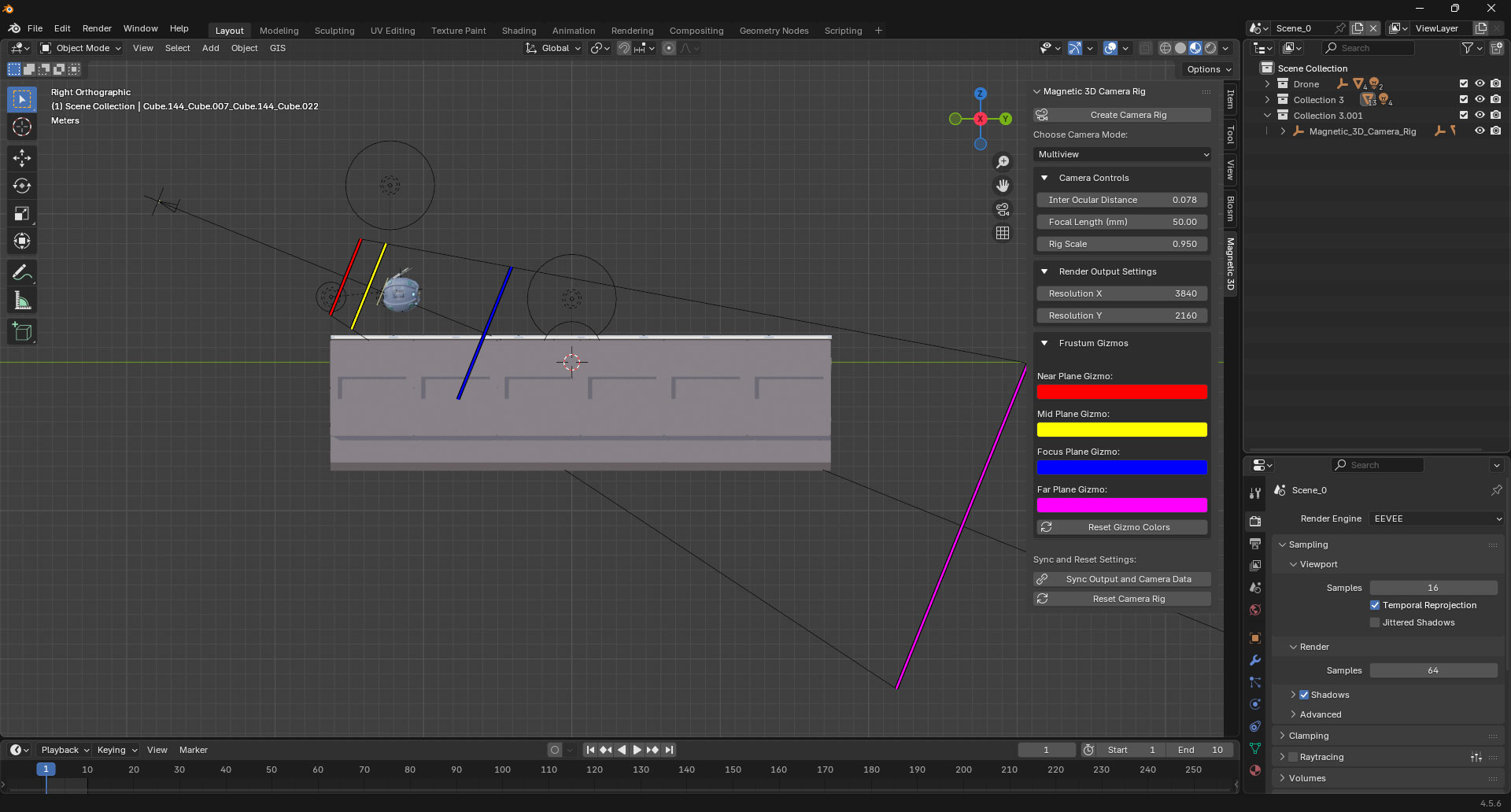Screen dimensions: 1511x812
Task: Click Create Camera Rig button
Action: pyautogui.click(x=1122, y=115)
